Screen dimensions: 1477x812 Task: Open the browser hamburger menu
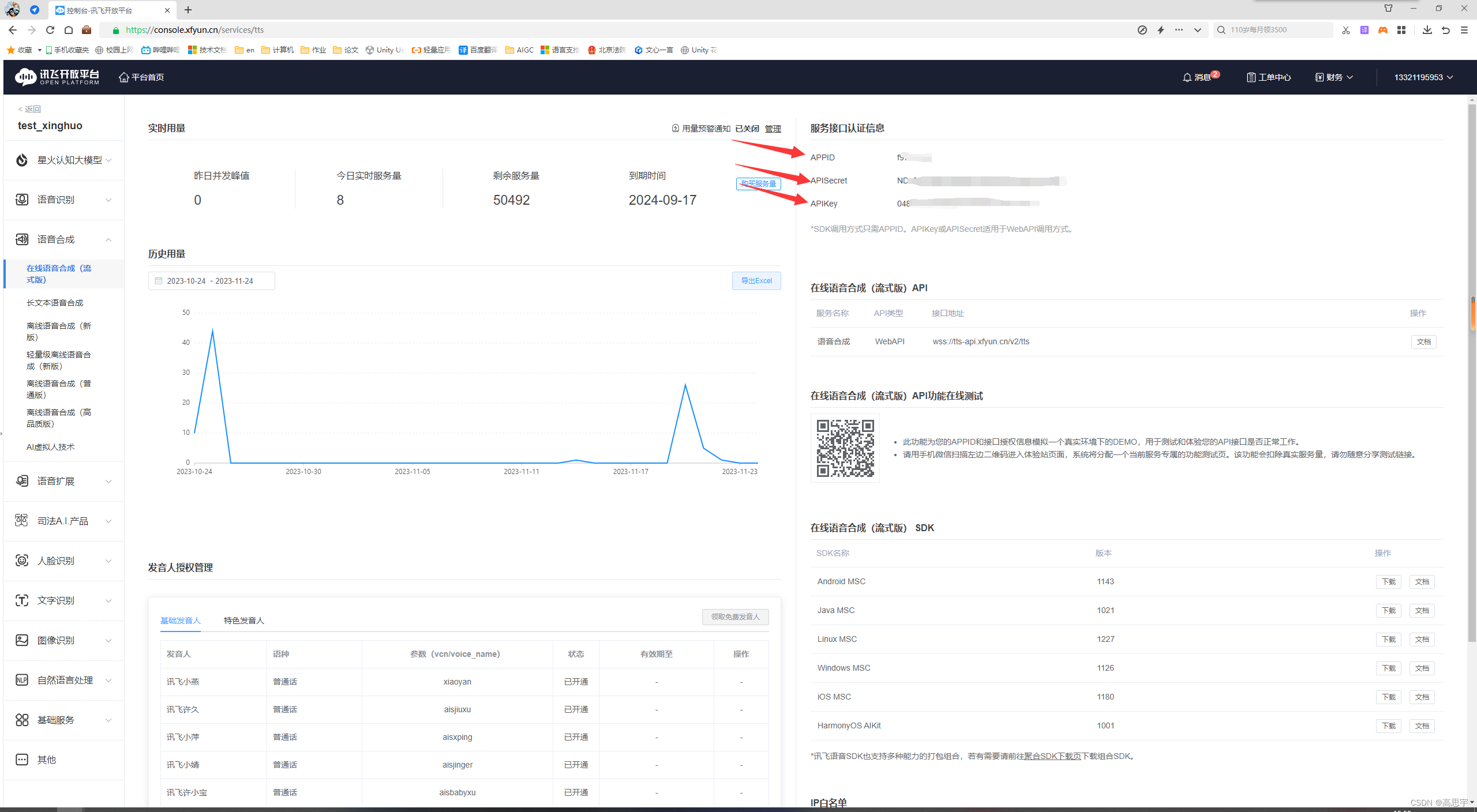click(x=1464, y=30)
